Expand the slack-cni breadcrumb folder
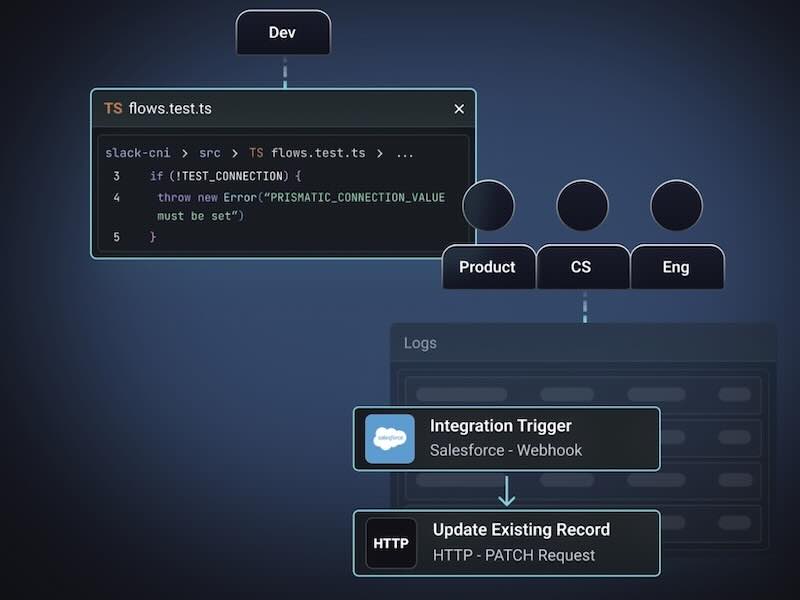The image size is (800, 600). [138, 153]
